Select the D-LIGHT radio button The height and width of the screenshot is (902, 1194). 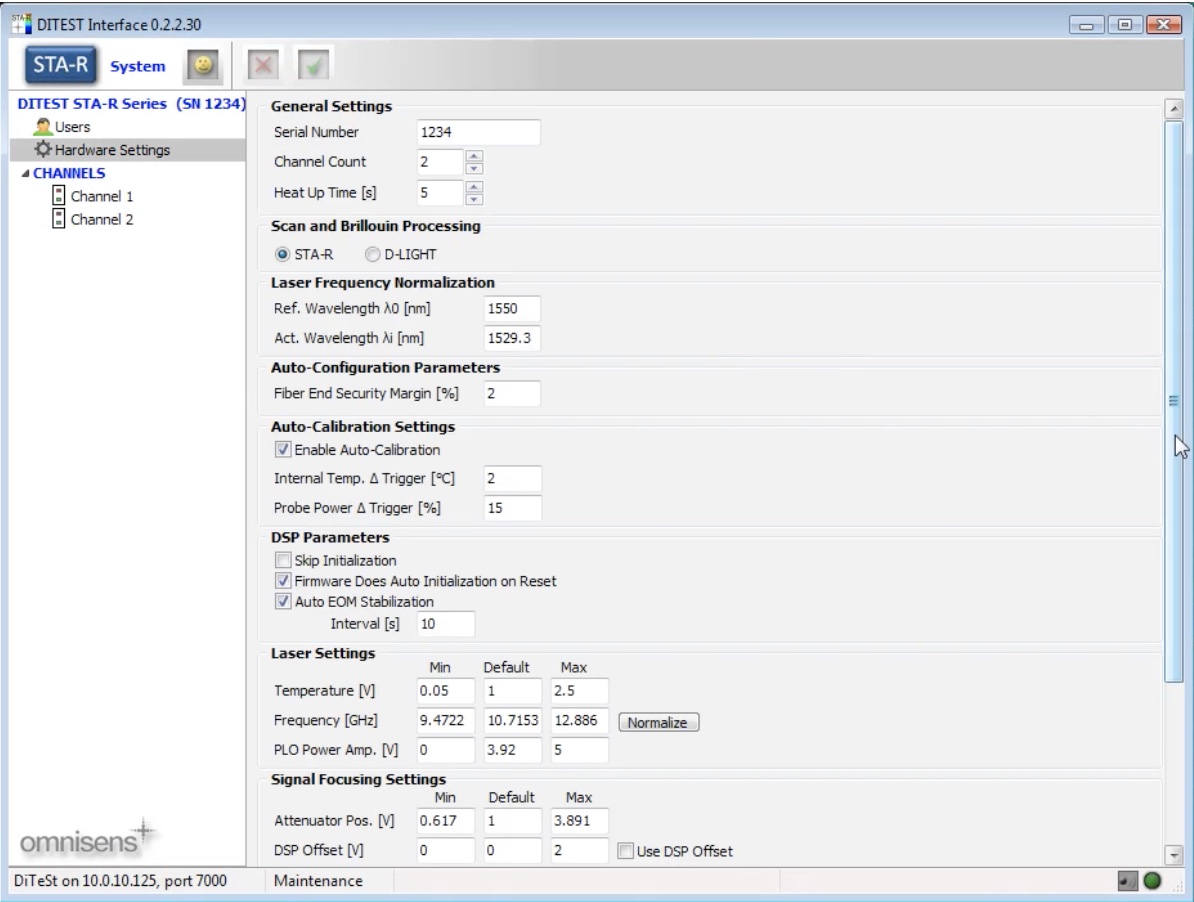[372, 254]
